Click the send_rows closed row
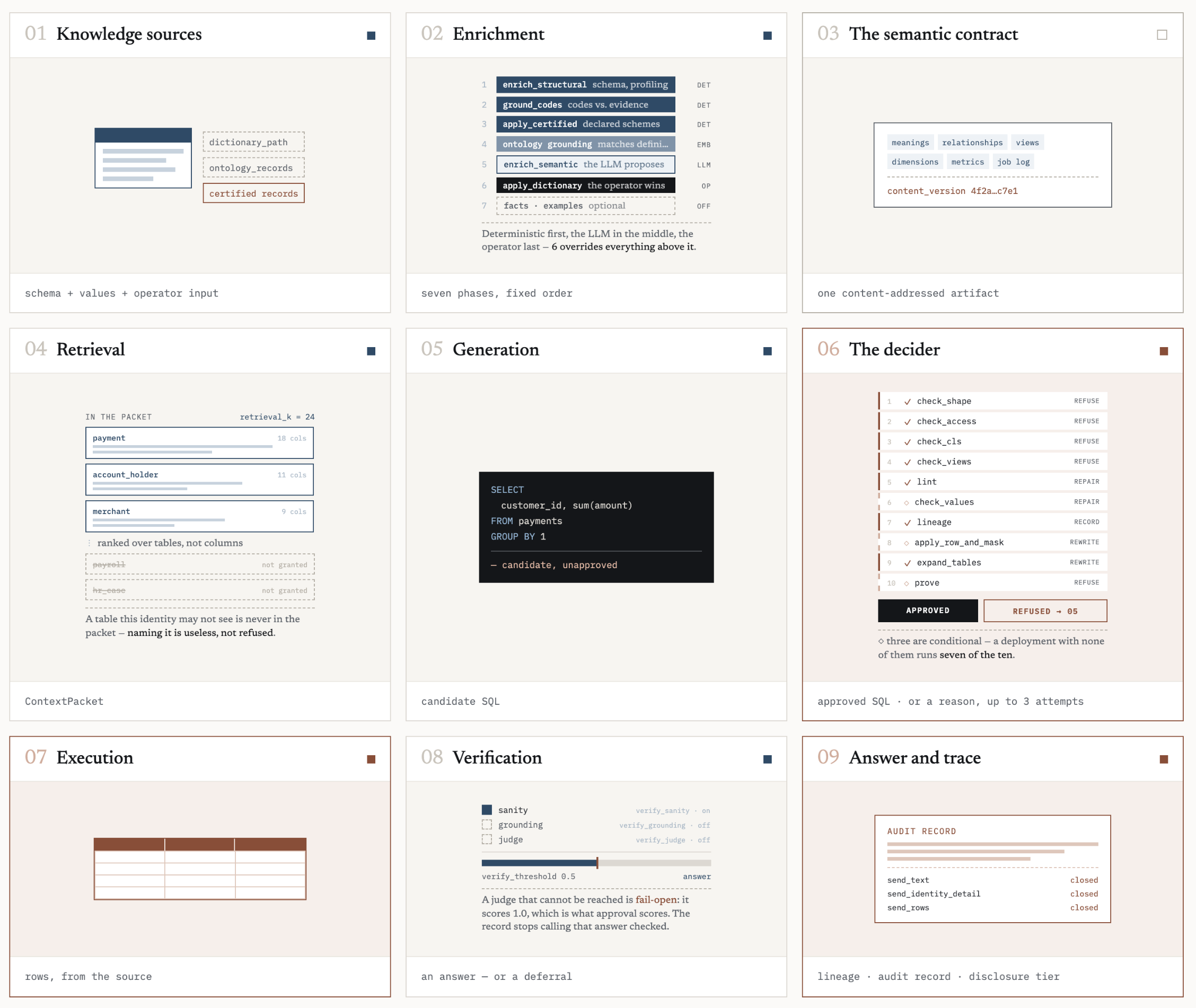 tap(992, 907)
